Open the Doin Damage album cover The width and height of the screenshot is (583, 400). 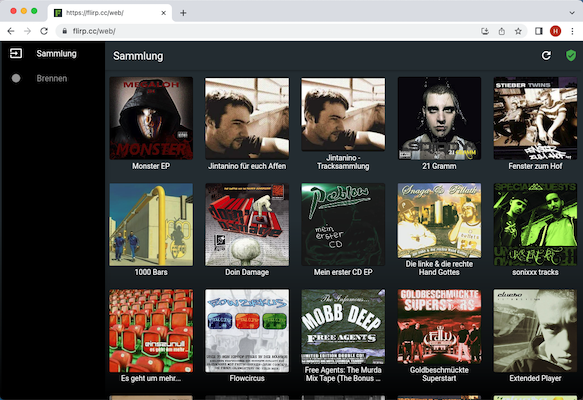247,225
